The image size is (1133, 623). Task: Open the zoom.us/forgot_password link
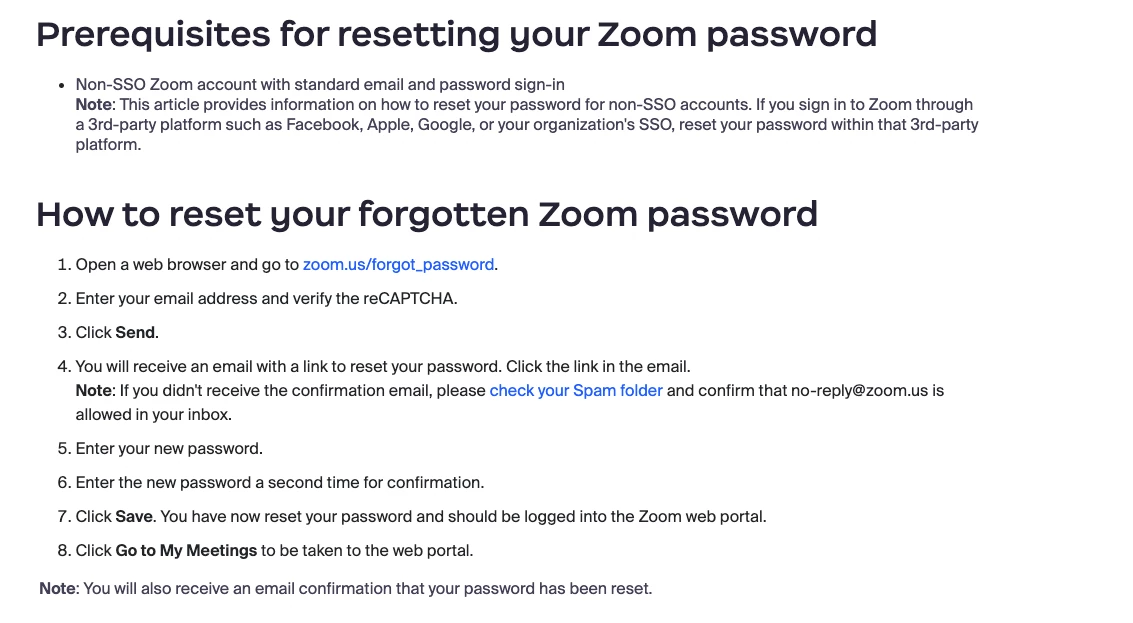click(398, 265)
